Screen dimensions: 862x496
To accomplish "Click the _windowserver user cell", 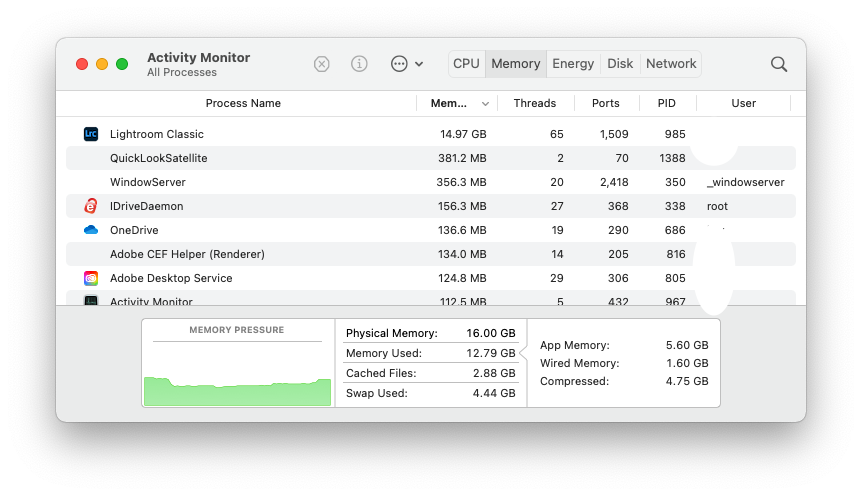I will [x=745, y=183].
